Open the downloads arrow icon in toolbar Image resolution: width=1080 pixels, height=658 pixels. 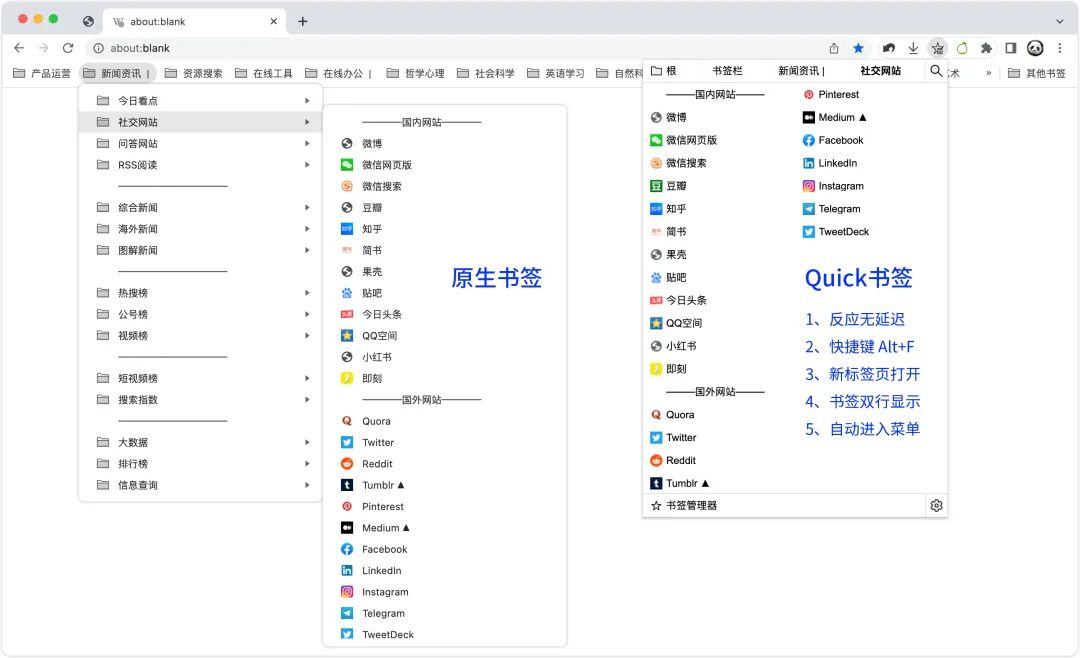pos(913,48)
